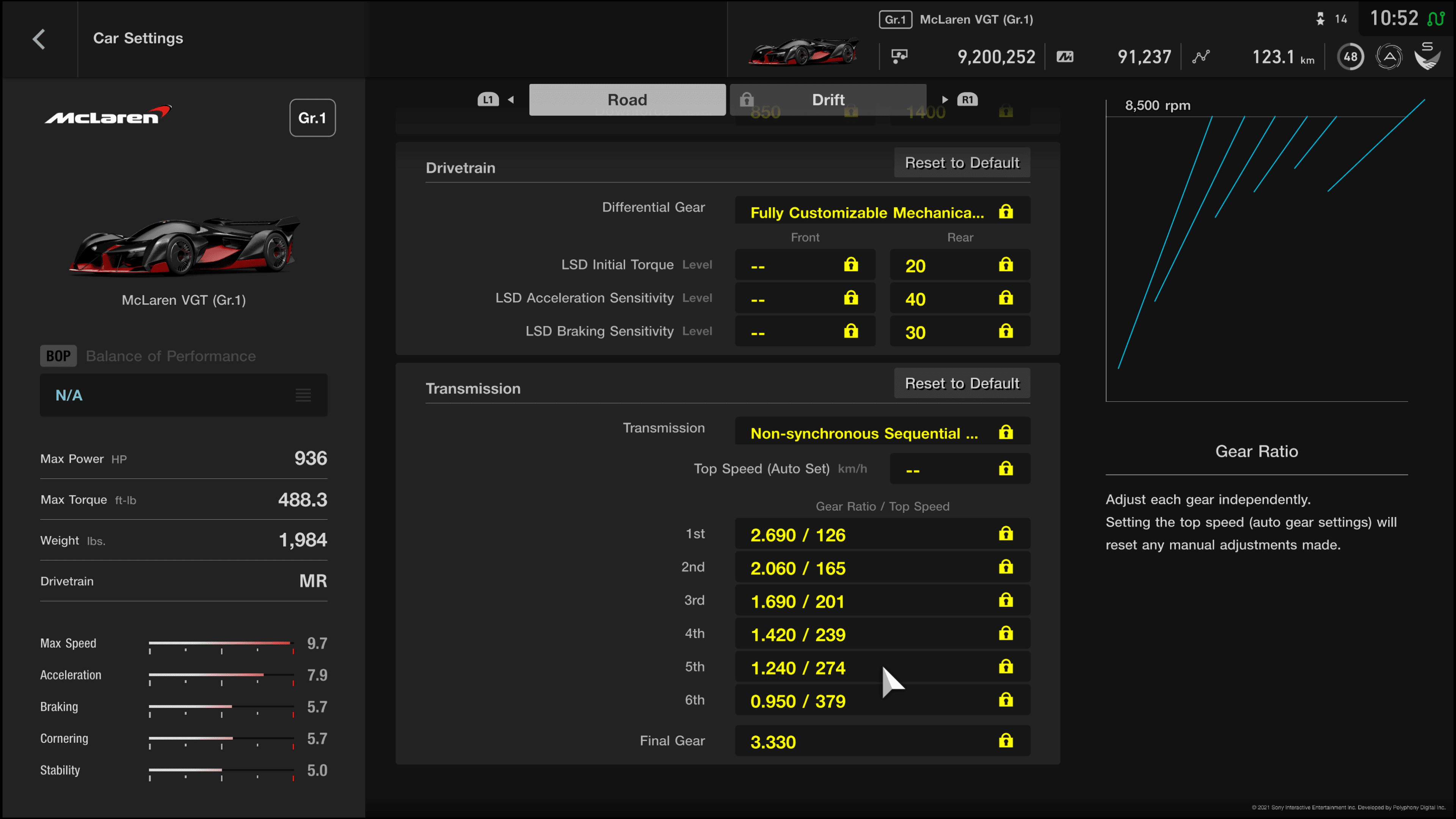Click the Max Power 936 value

tap(310, 458)
